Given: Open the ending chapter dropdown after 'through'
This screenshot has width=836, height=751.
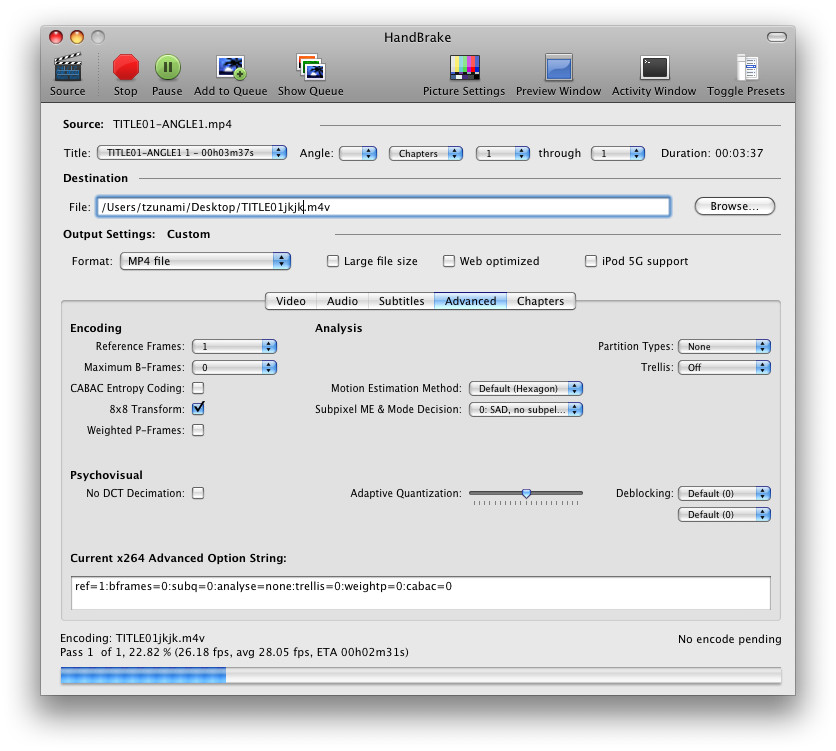Looking at the screenshot, I should pyautogui.click(x=618, y=154).
